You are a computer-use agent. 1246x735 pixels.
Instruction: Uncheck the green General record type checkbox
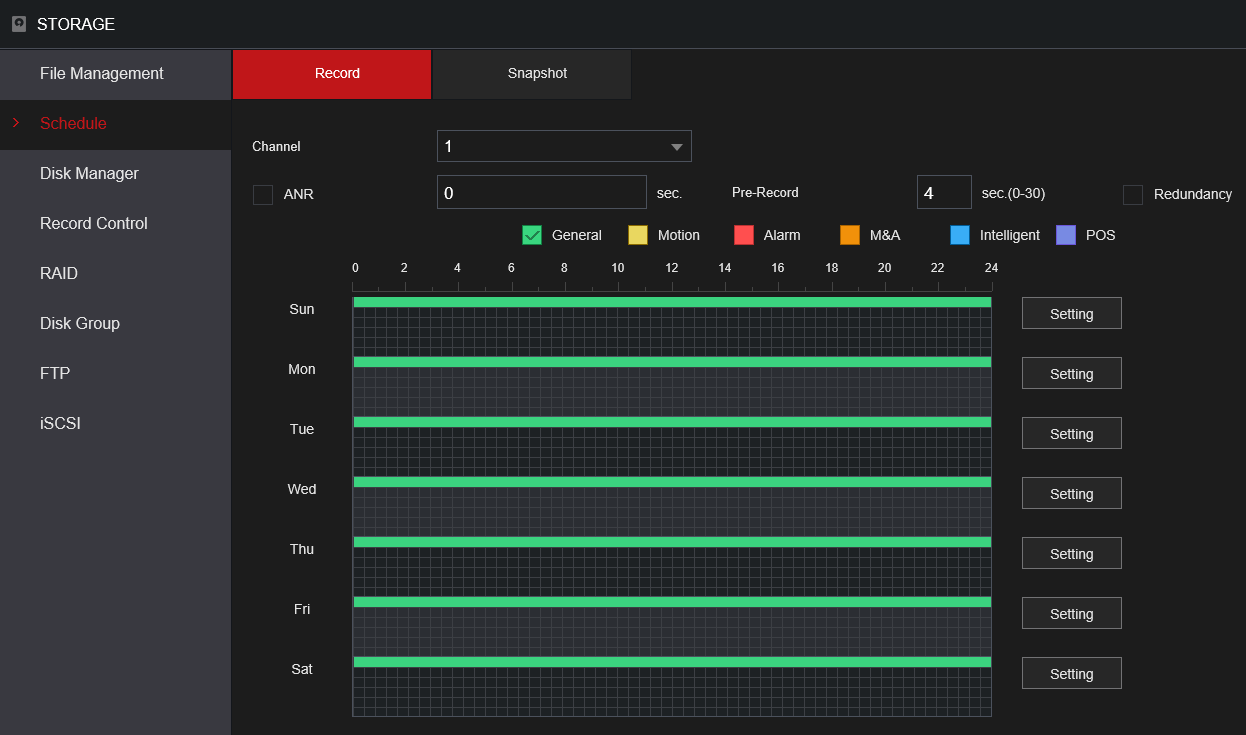pyautogui.click(x=532, y=235)
